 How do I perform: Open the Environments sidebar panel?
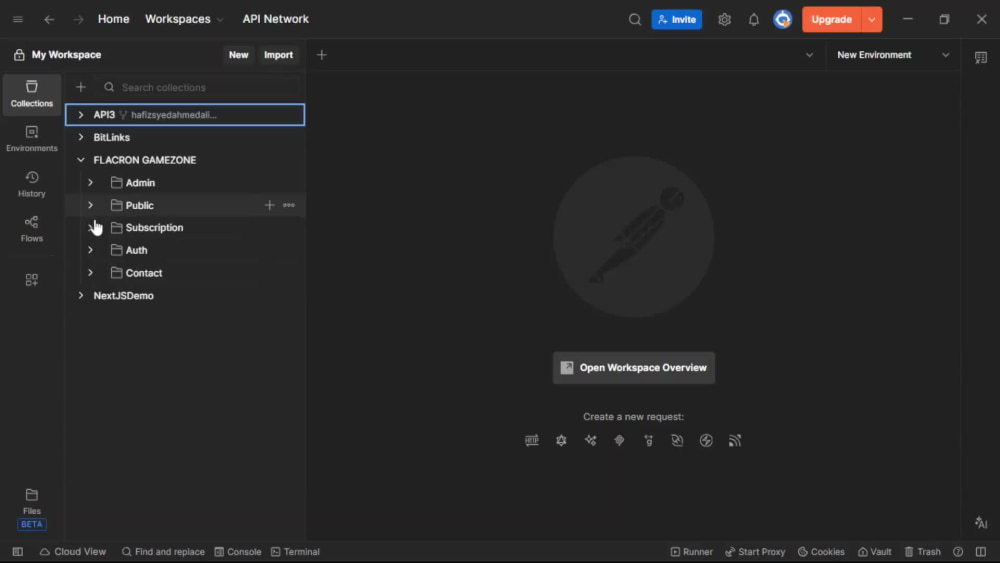click(x=32, y=138)
